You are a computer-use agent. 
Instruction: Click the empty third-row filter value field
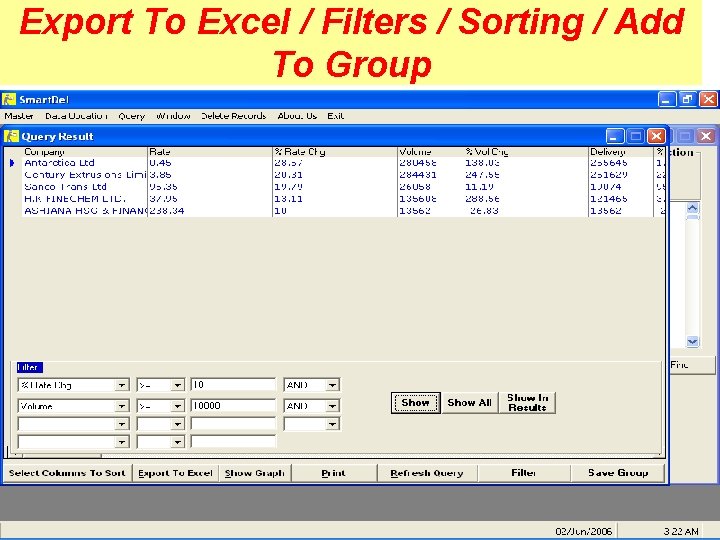(233, 424)
